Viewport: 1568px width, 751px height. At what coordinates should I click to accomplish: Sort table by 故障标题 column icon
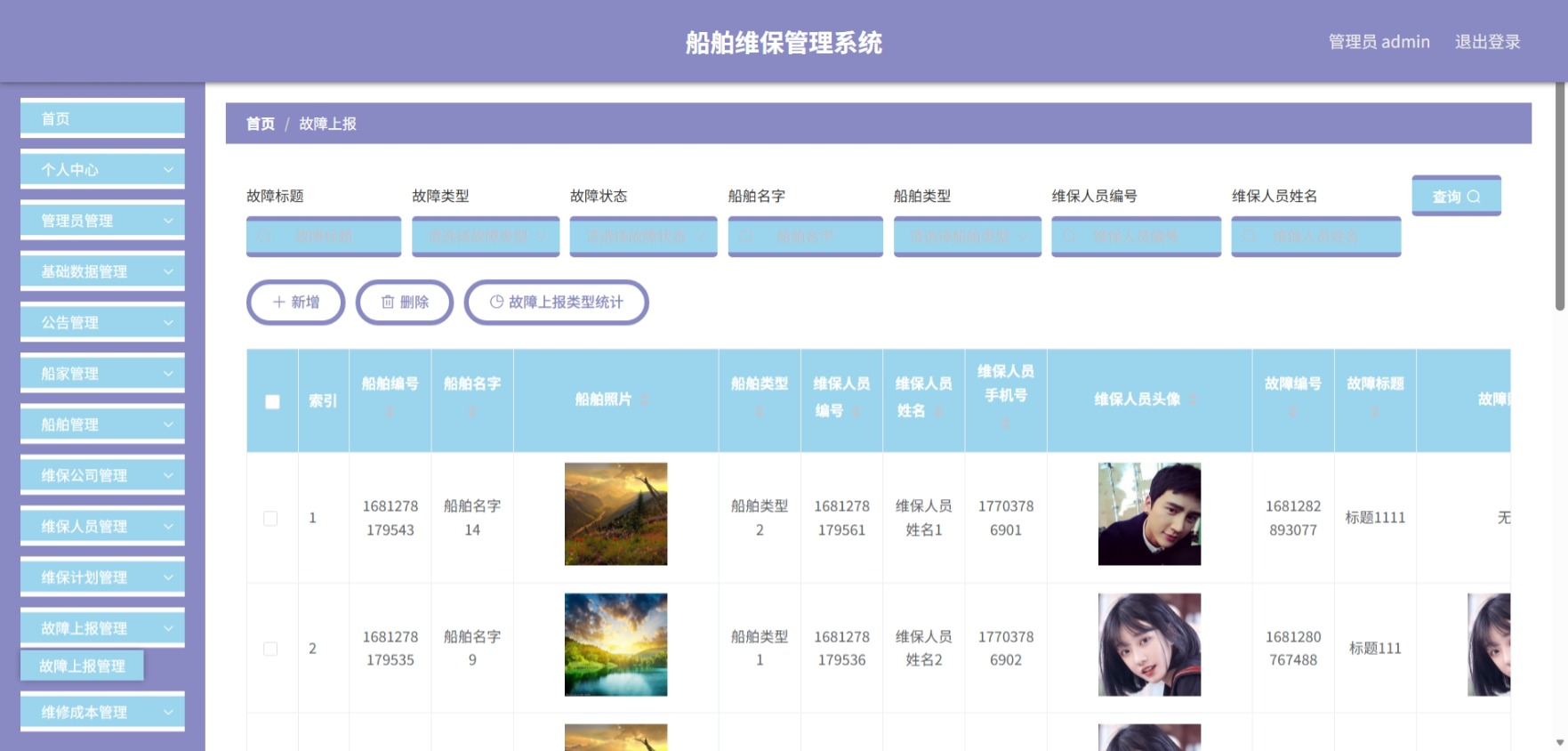(1375, 412)
